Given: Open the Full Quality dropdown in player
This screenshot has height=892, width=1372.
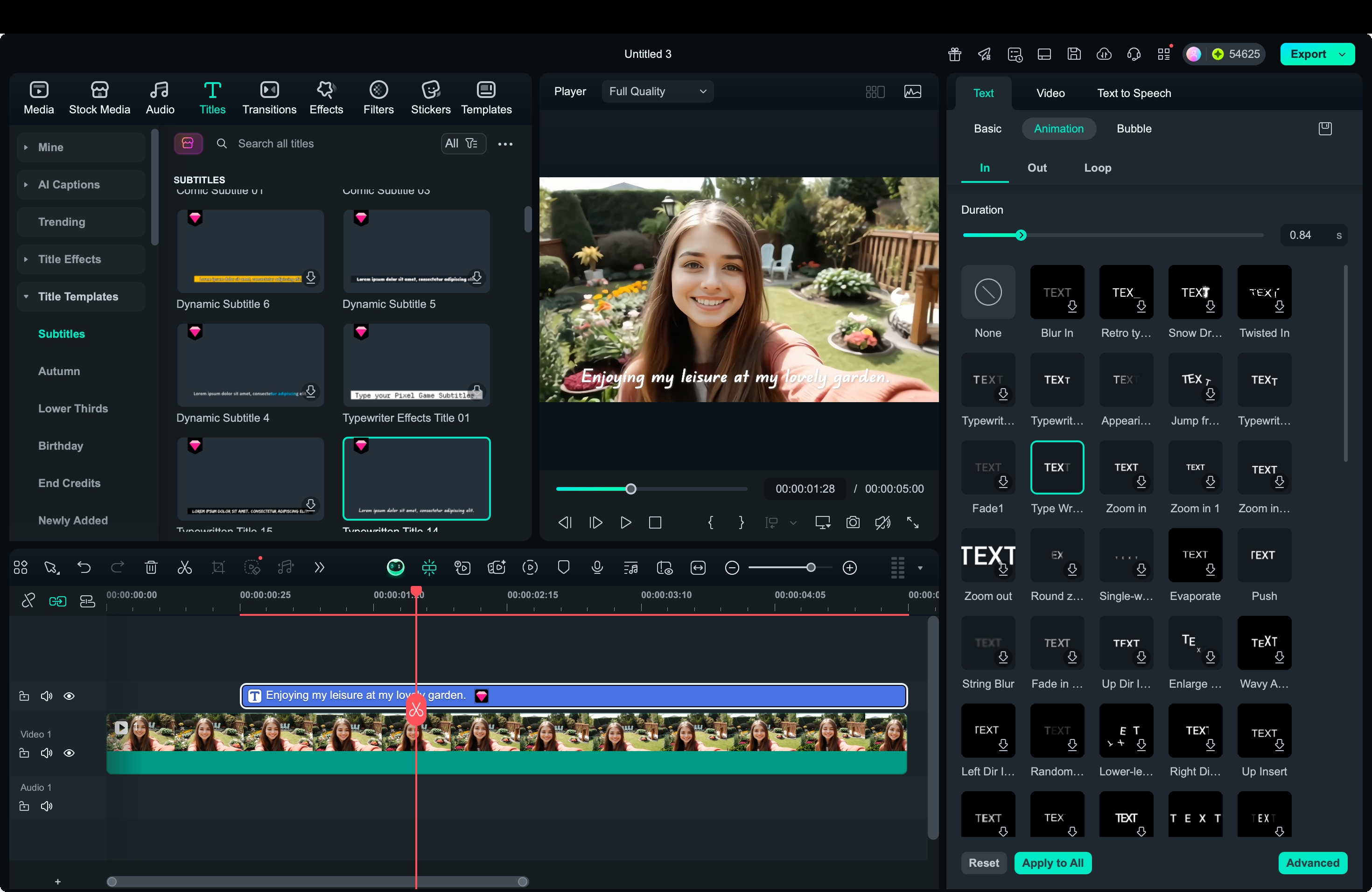Looking at the screenshot, I should coord(657,91).
